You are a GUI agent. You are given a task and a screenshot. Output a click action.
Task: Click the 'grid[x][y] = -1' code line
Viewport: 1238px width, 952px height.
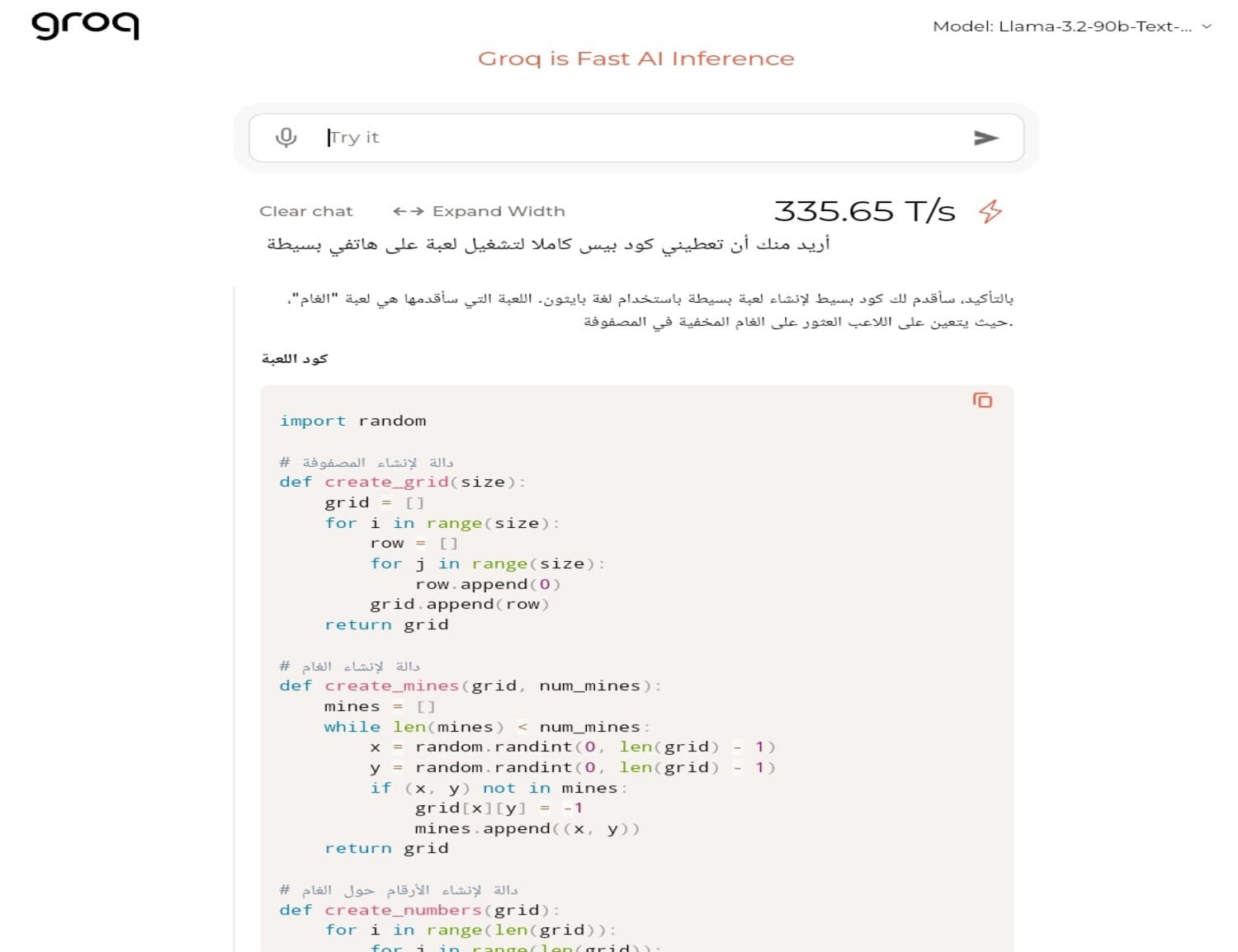click(499, 808)
